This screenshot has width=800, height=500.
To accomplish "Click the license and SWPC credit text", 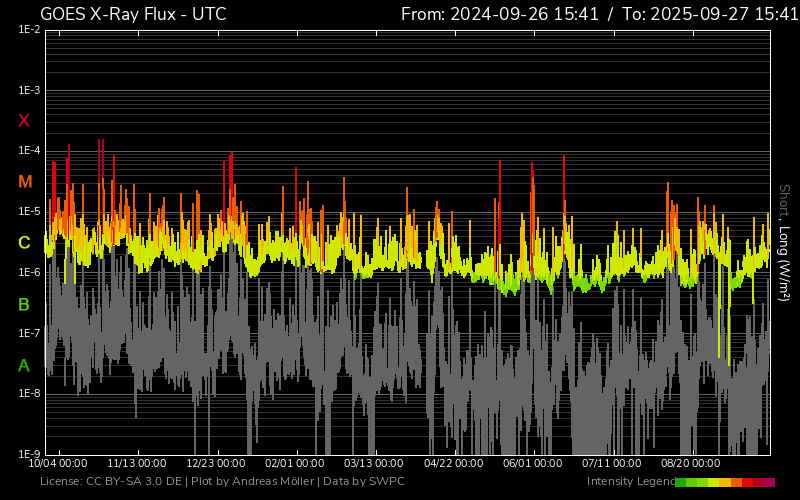I will [222, 482].
